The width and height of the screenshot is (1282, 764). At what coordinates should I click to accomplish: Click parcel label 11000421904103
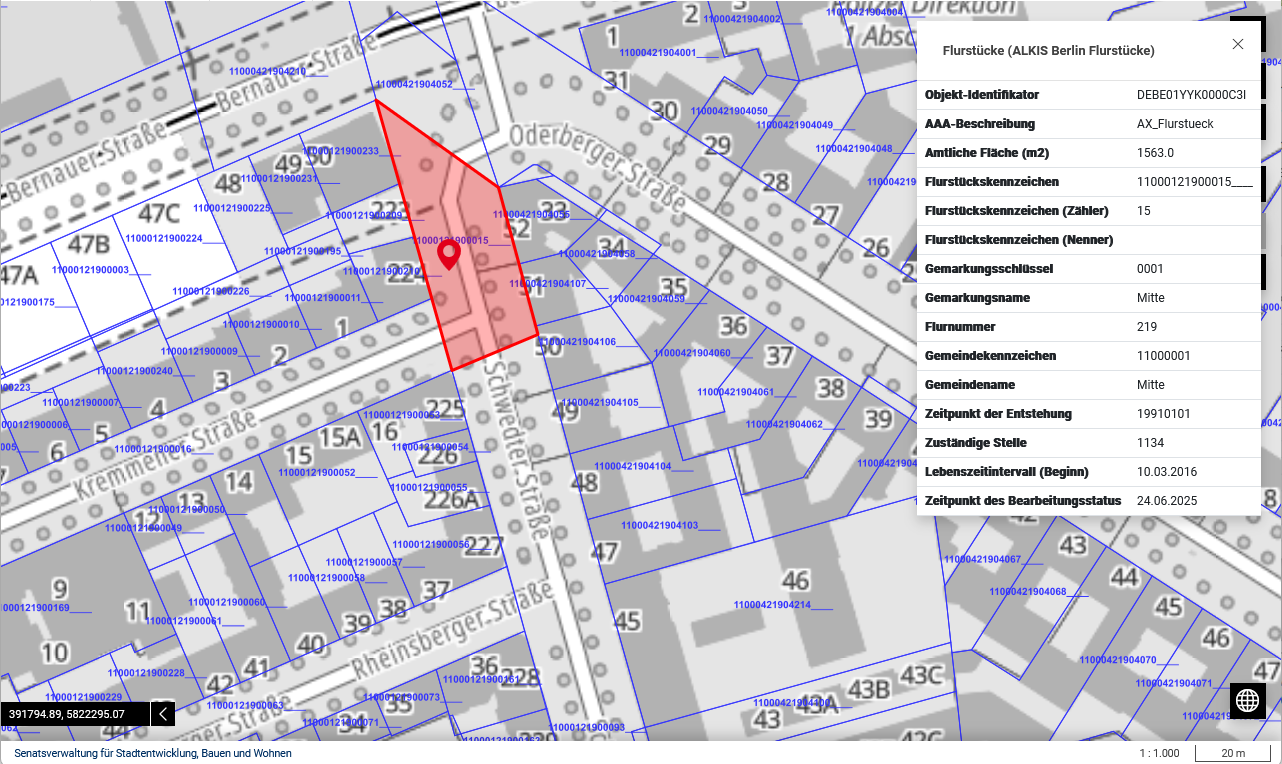(x=659, y=525)
